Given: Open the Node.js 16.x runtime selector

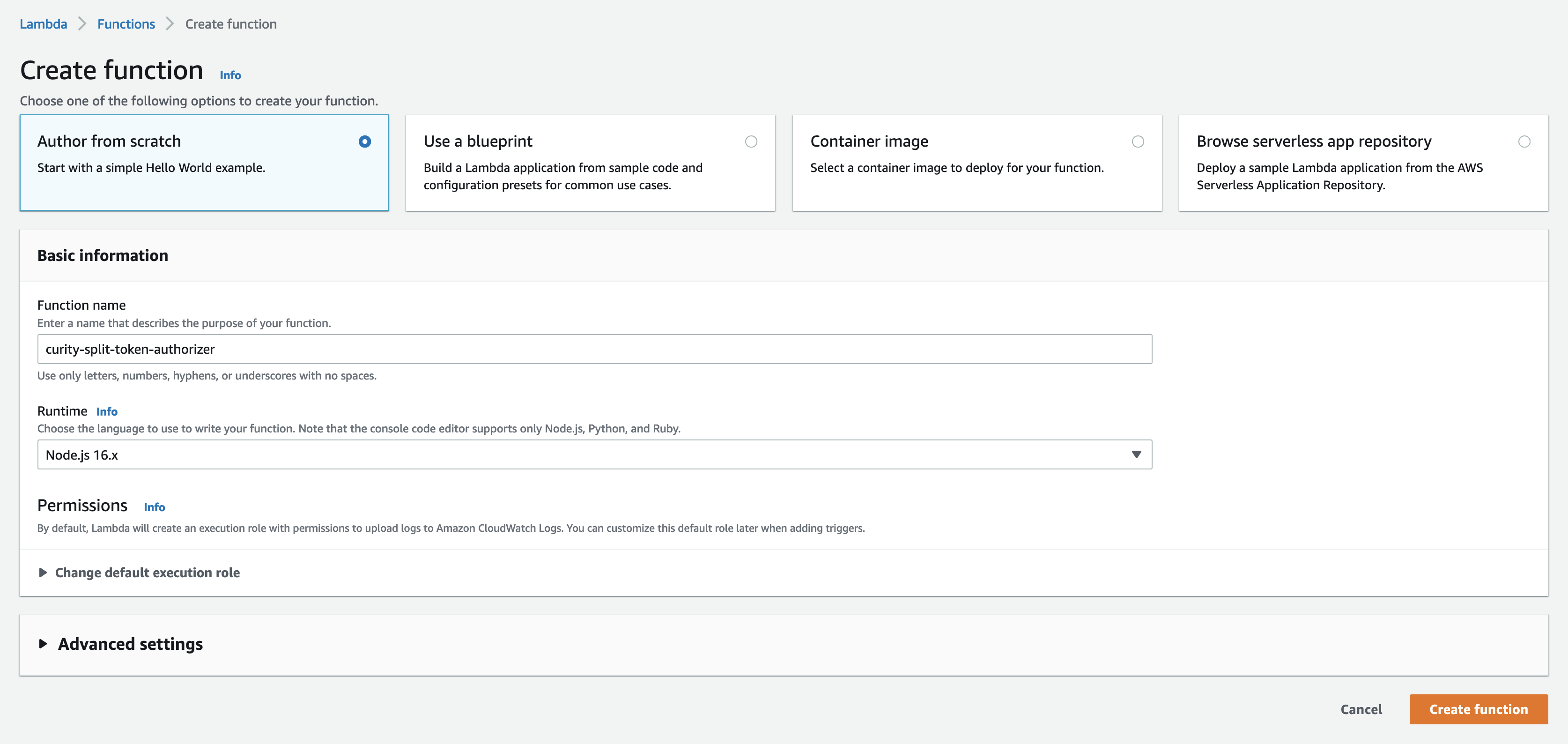Looking at the screenshot, I should [x=594, y=454].
